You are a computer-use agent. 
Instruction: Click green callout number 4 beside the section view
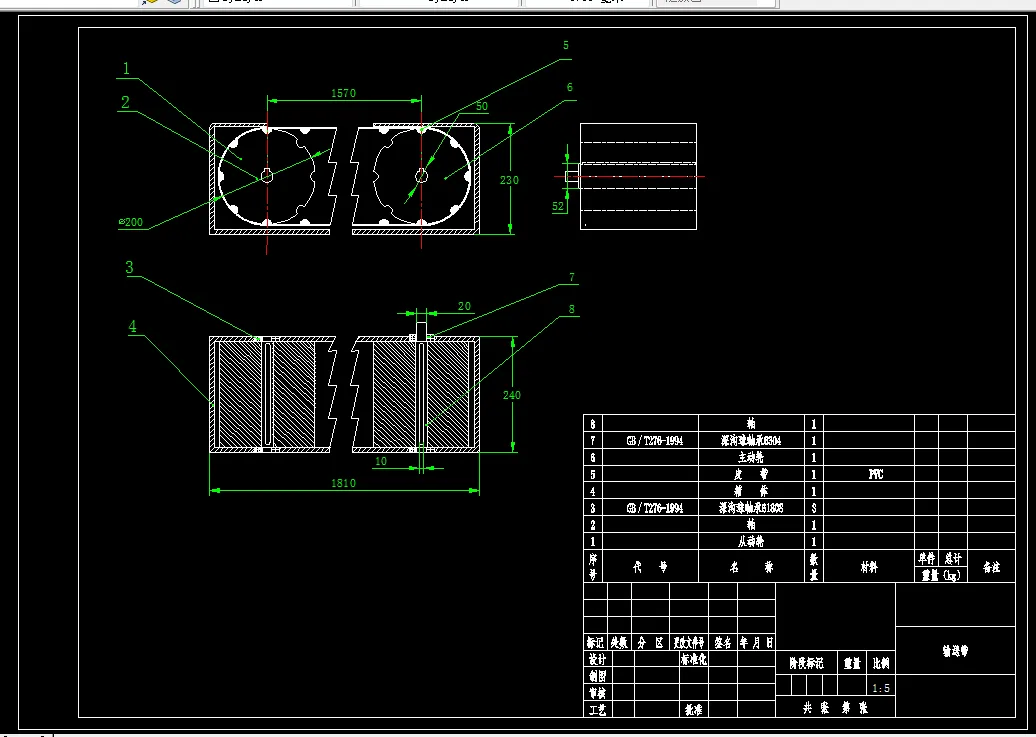[x=133, y=327]
